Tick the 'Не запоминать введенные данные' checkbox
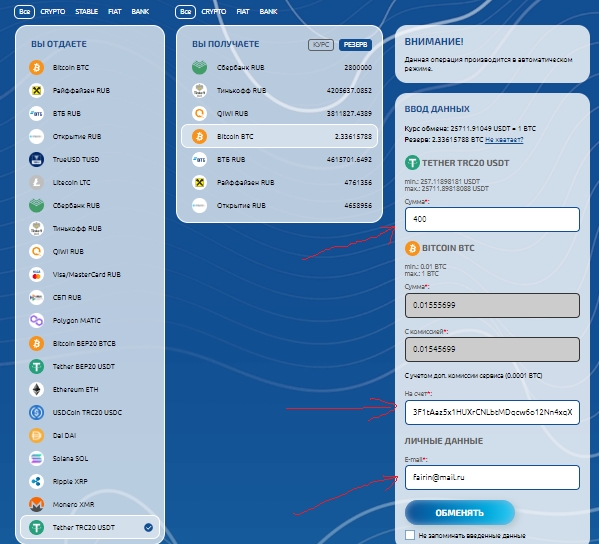 pos(410,535)
